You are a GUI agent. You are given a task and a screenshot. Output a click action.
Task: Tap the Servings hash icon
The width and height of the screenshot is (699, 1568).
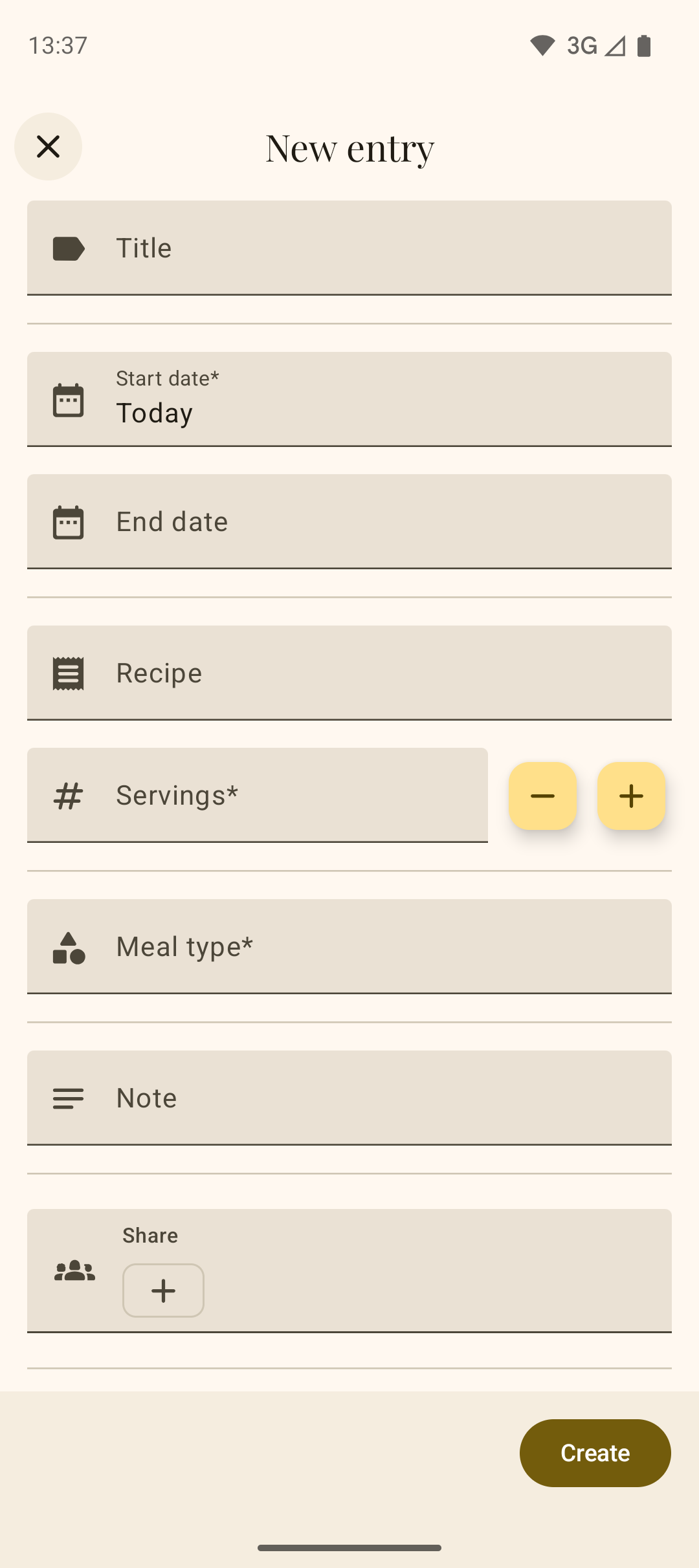click(x=68, y=796)
